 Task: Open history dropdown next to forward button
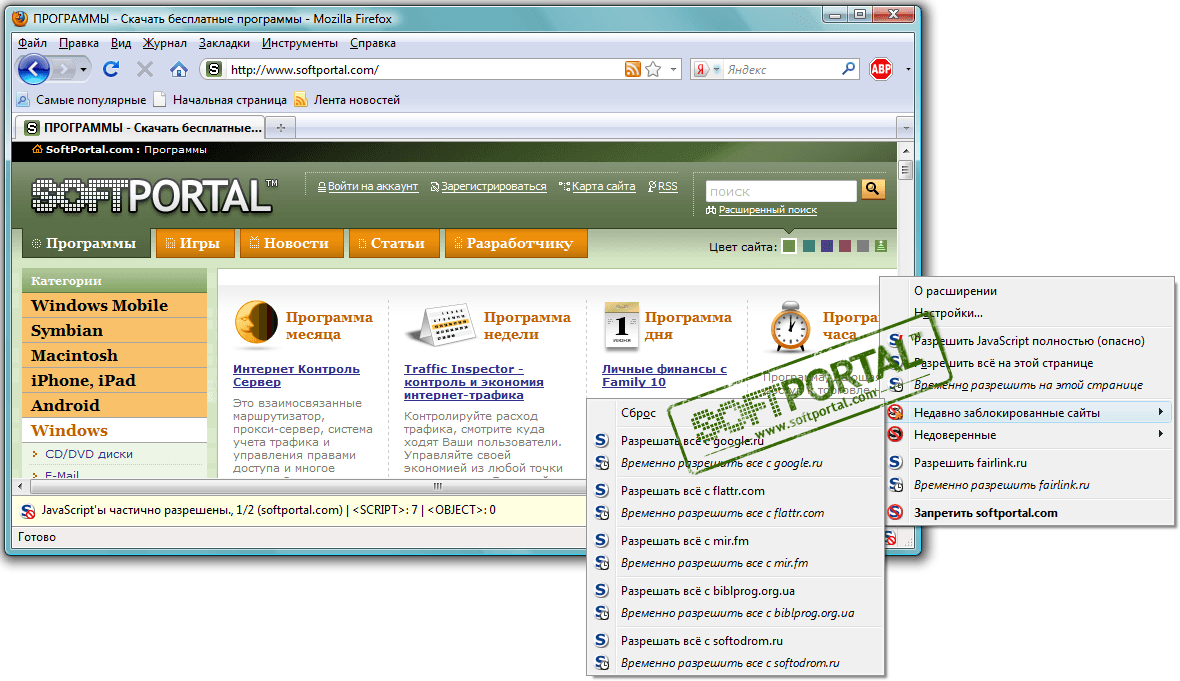tap(83, 70)
